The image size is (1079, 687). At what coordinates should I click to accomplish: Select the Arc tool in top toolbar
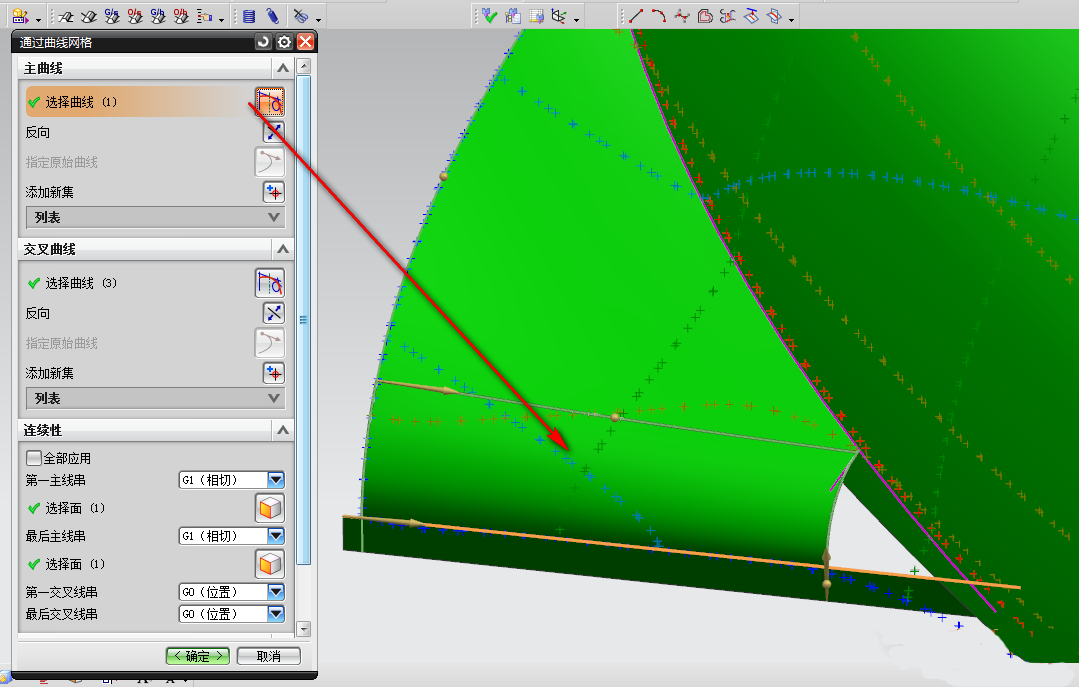[659, 16]
